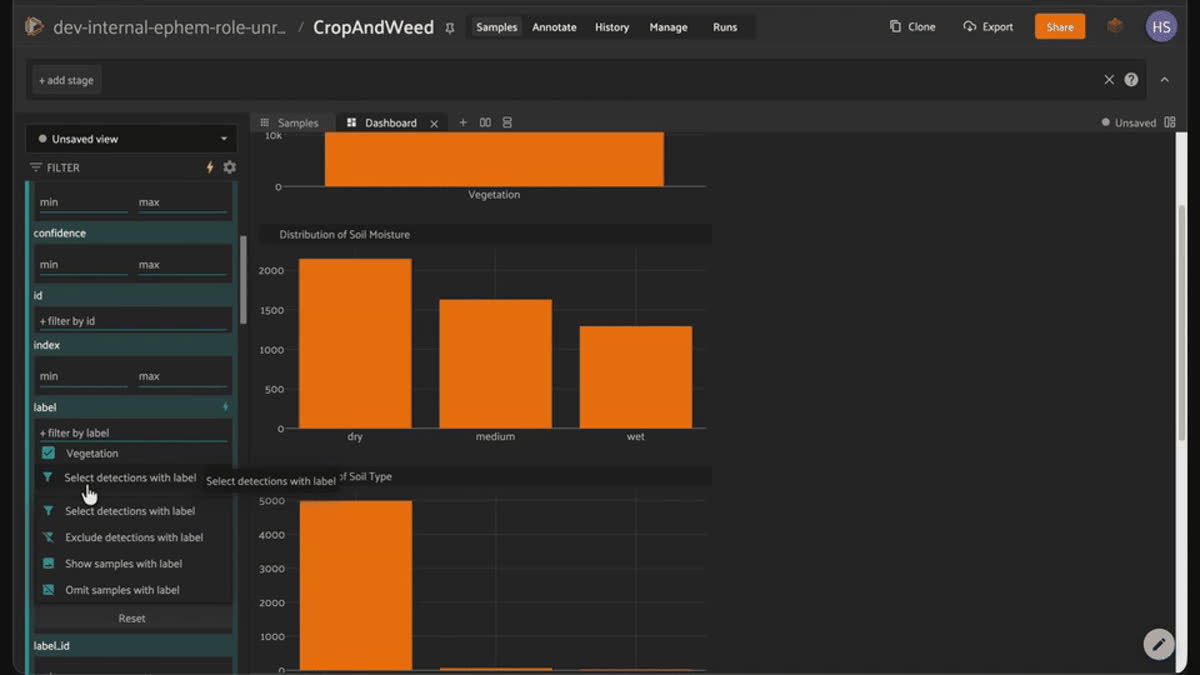1200x675 pixels.
Task: Click the orange cube icon near avatar
Action: [1115, 26]
